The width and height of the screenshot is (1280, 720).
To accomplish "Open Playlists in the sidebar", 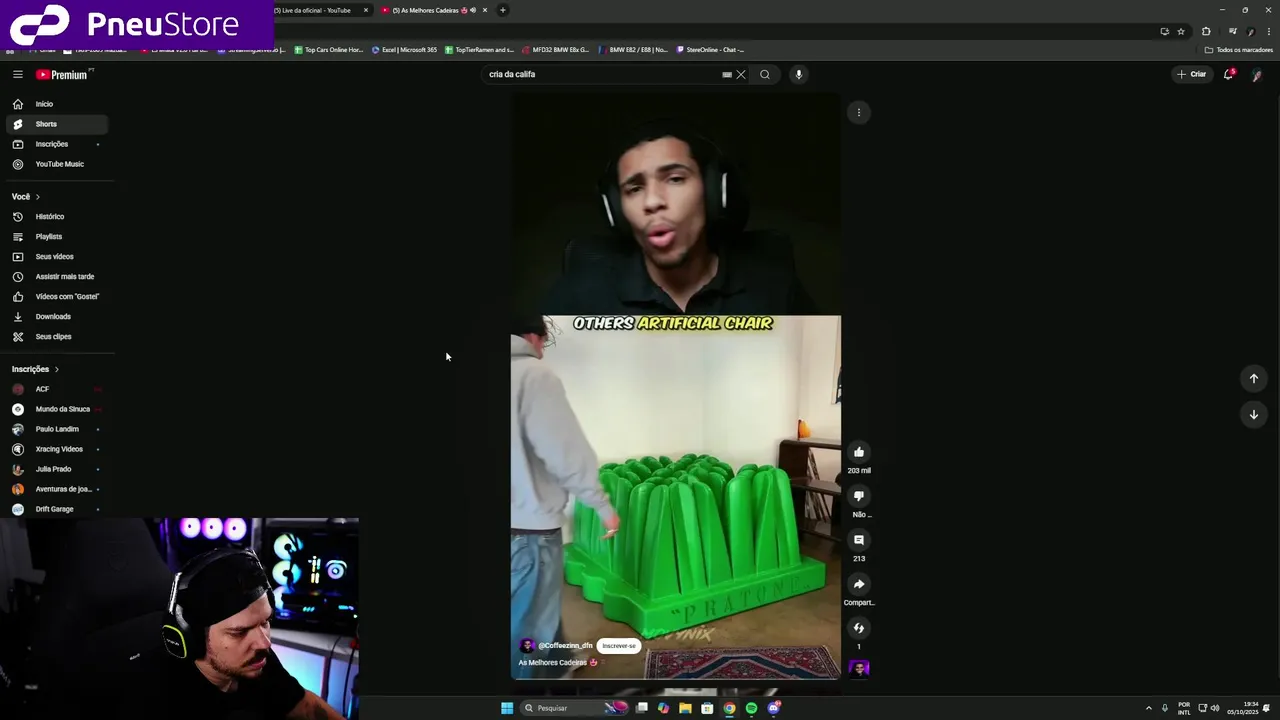I will (x=56, y=237).
